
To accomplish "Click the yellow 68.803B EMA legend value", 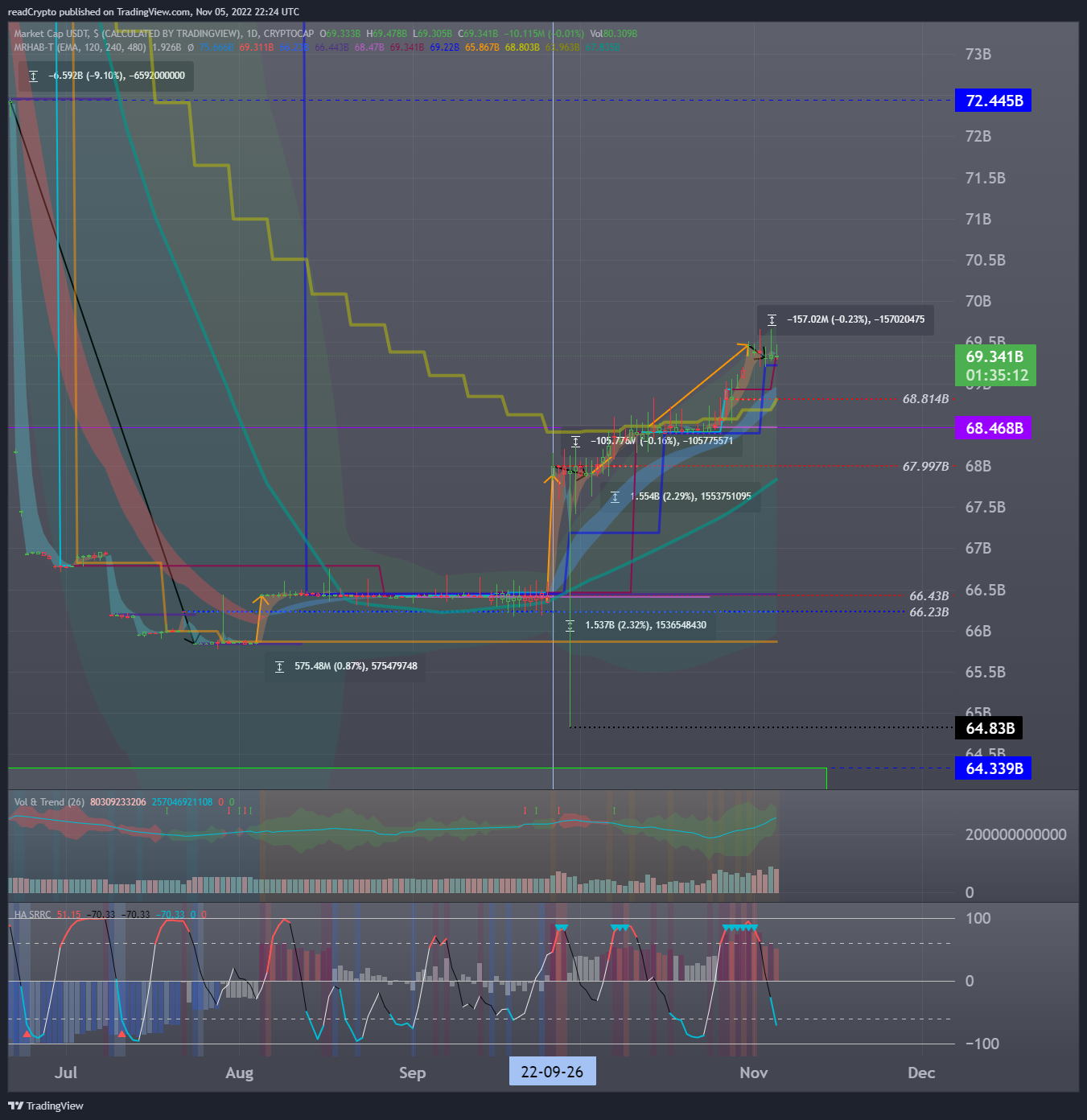I will (522, 47).
